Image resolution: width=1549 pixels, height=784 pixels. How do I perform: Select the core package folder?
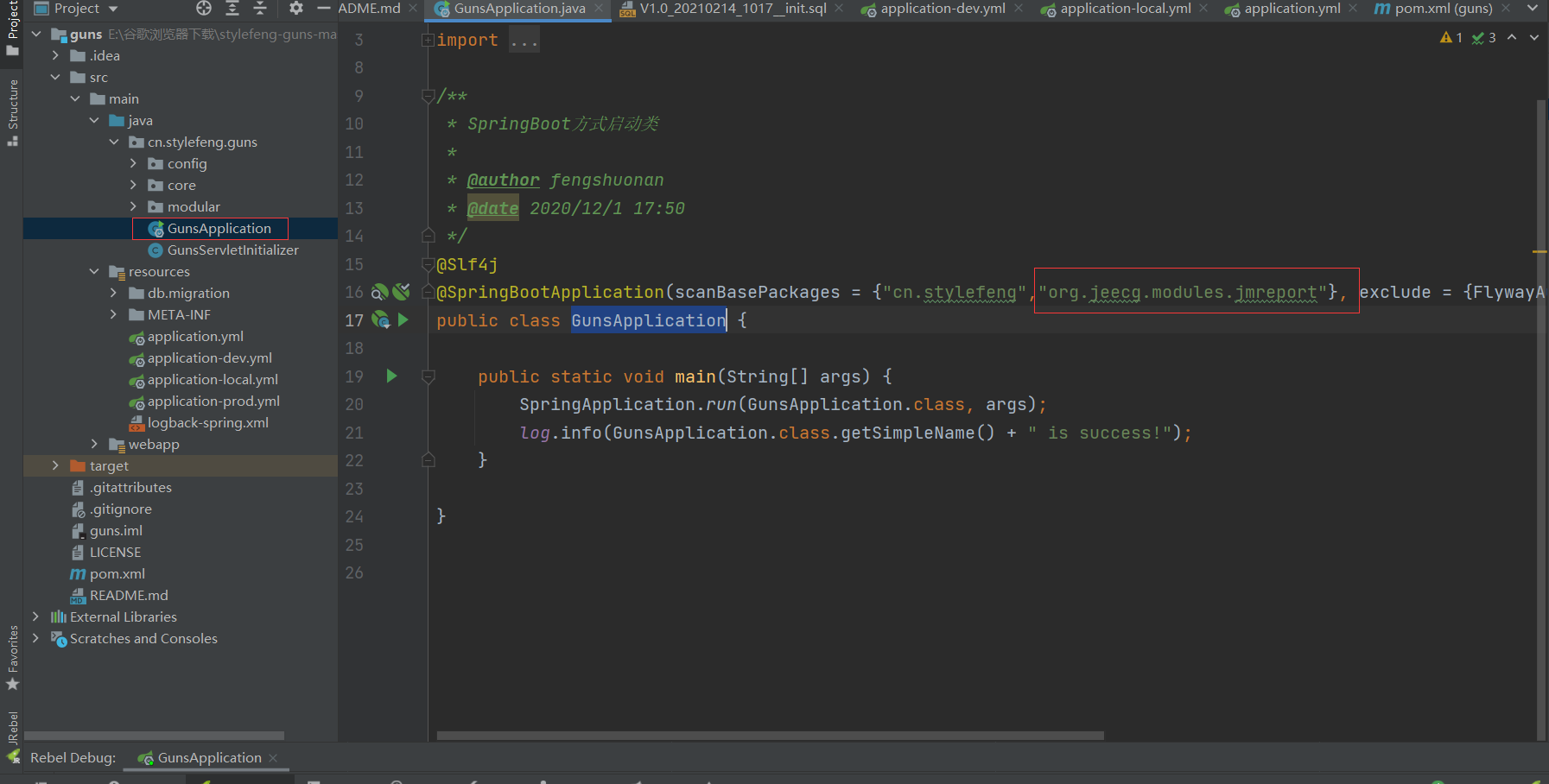tap(181, 186)
